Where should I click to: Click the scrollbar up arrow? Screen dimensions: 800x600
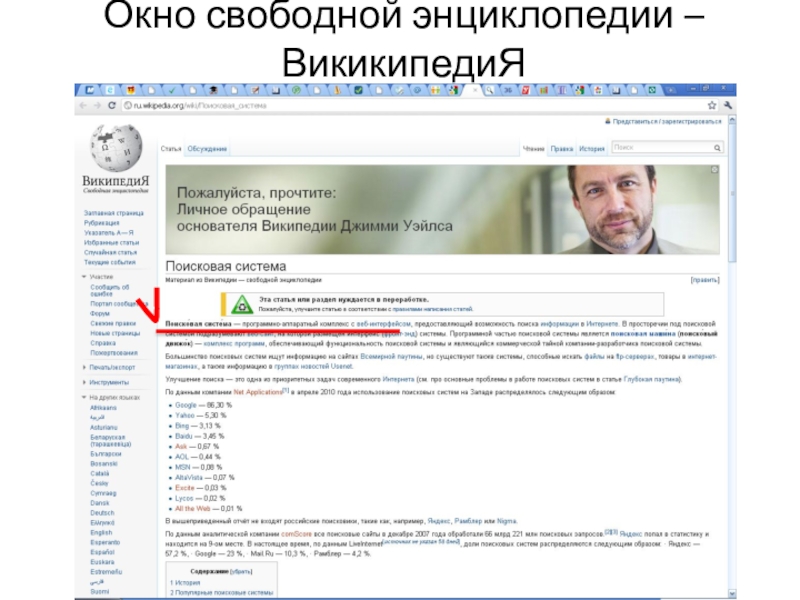tap(732, 121)
